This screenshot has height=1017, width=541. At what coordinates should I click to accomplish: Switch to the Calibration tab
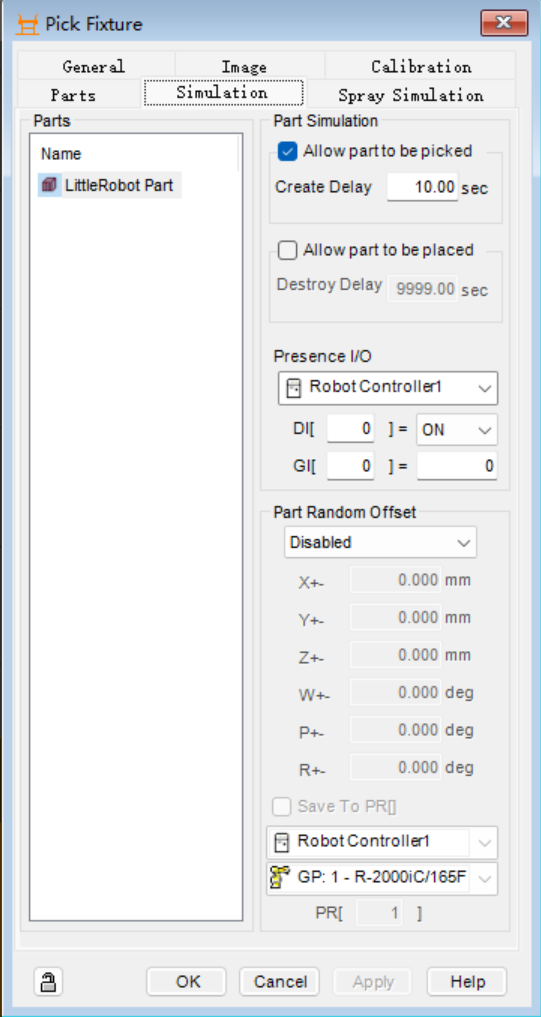point(421,66)
